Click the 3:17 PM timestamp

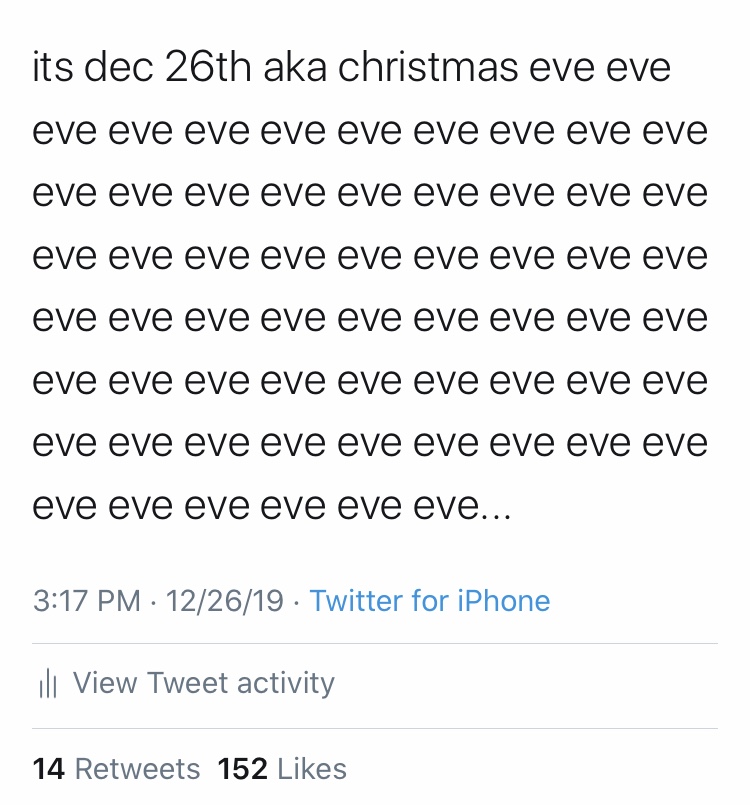pyautogui.click(x=87, y=600)
